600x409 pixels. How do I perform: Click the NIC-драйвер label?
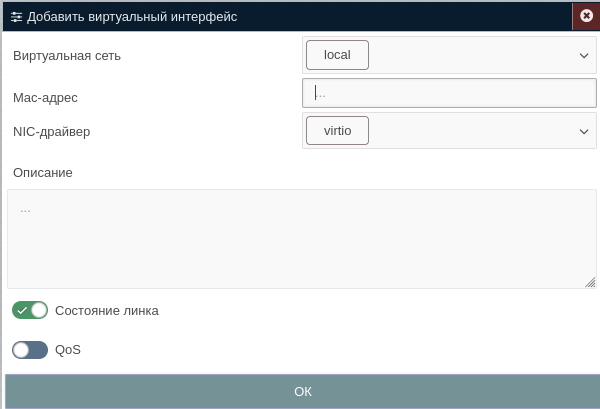tap(52, 132)
